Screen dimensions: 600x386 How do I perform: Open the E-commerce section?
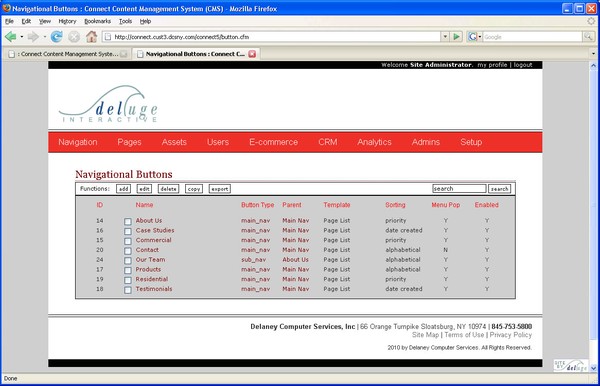pyautogui.click(x=273, y=142)
